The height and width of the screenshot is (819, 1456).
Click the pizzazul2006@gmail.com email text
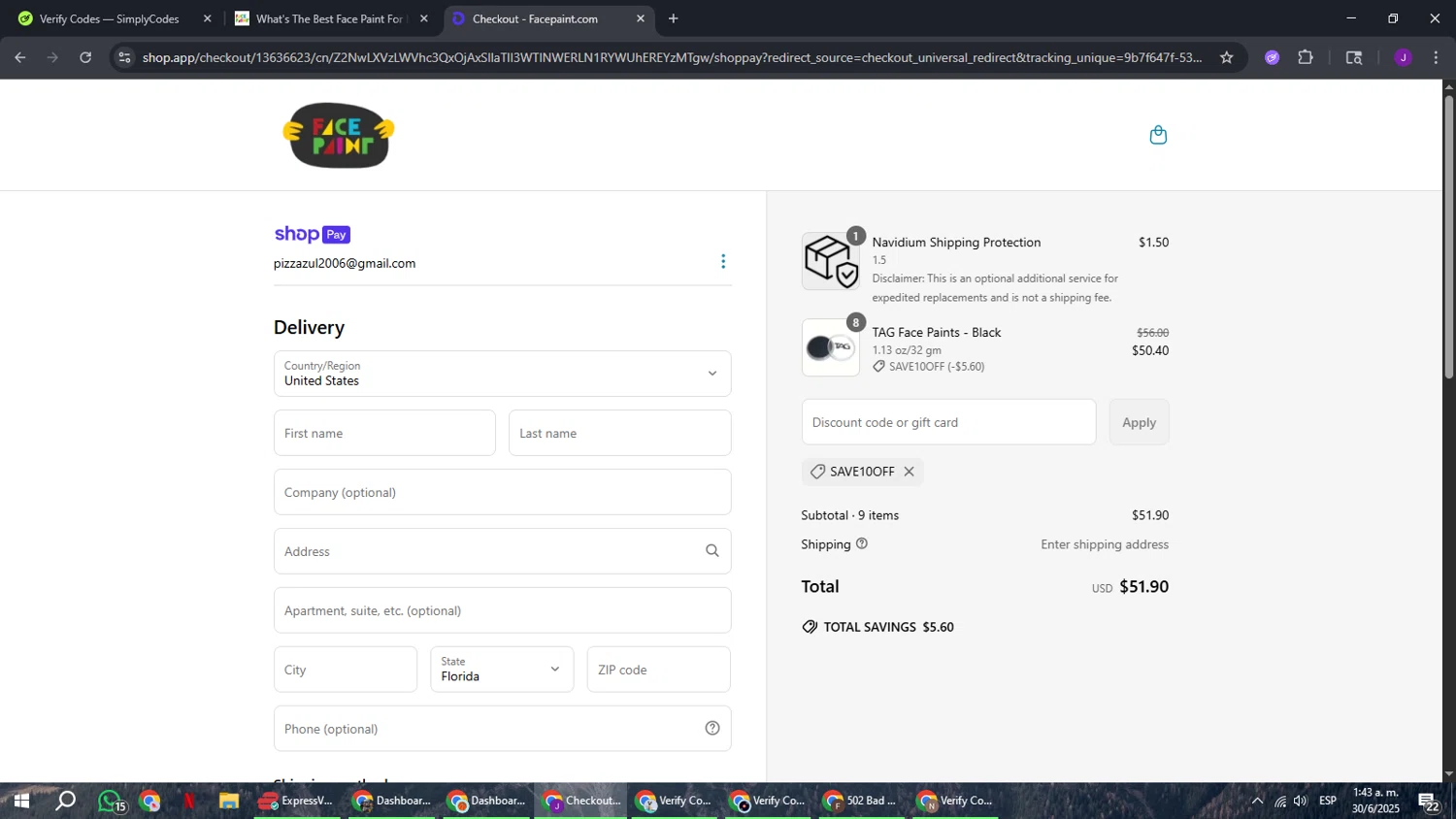(x=345, y=263)
